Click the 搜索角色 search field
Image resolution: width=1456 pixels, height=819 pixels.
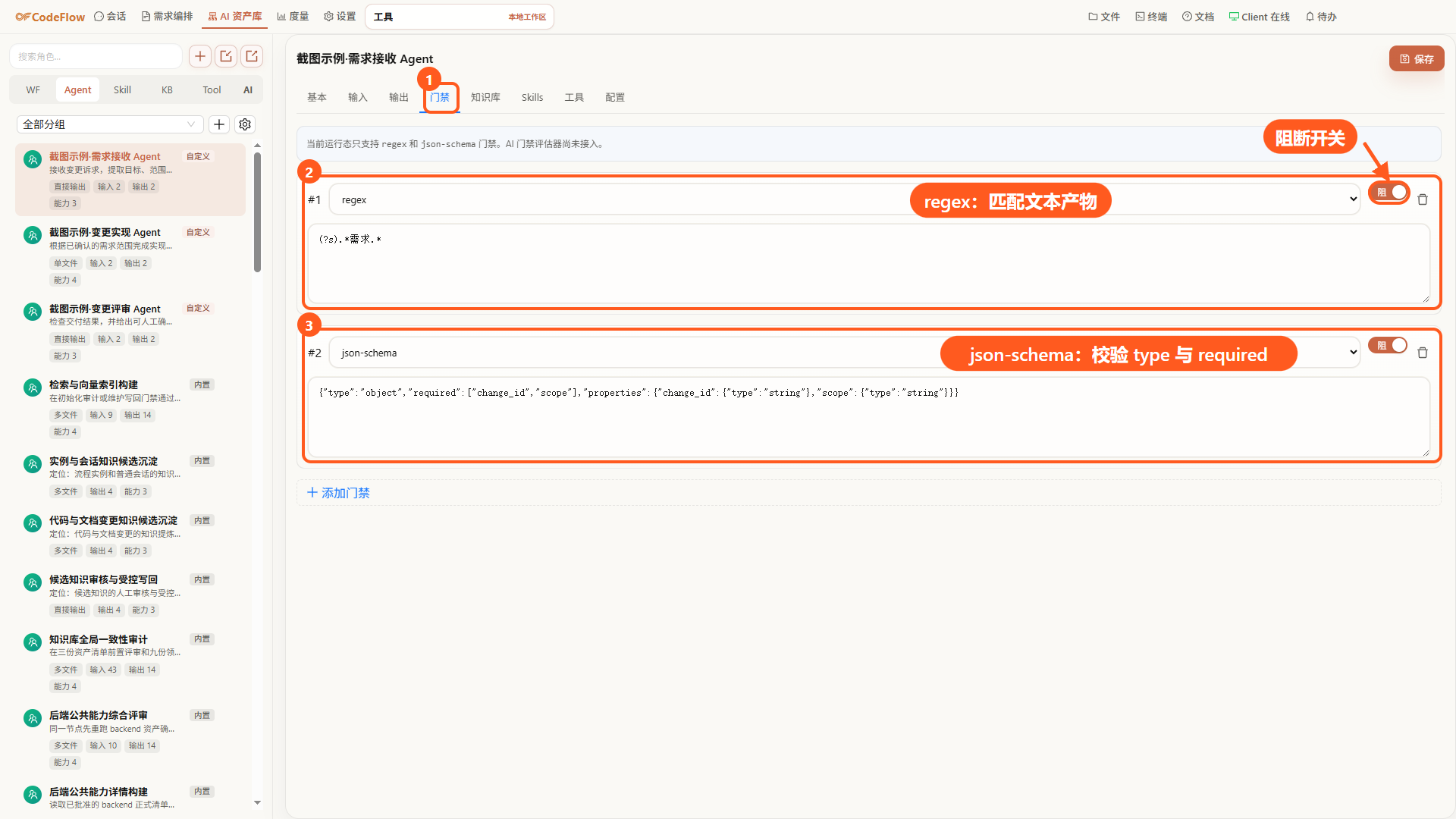click(96, 56)
